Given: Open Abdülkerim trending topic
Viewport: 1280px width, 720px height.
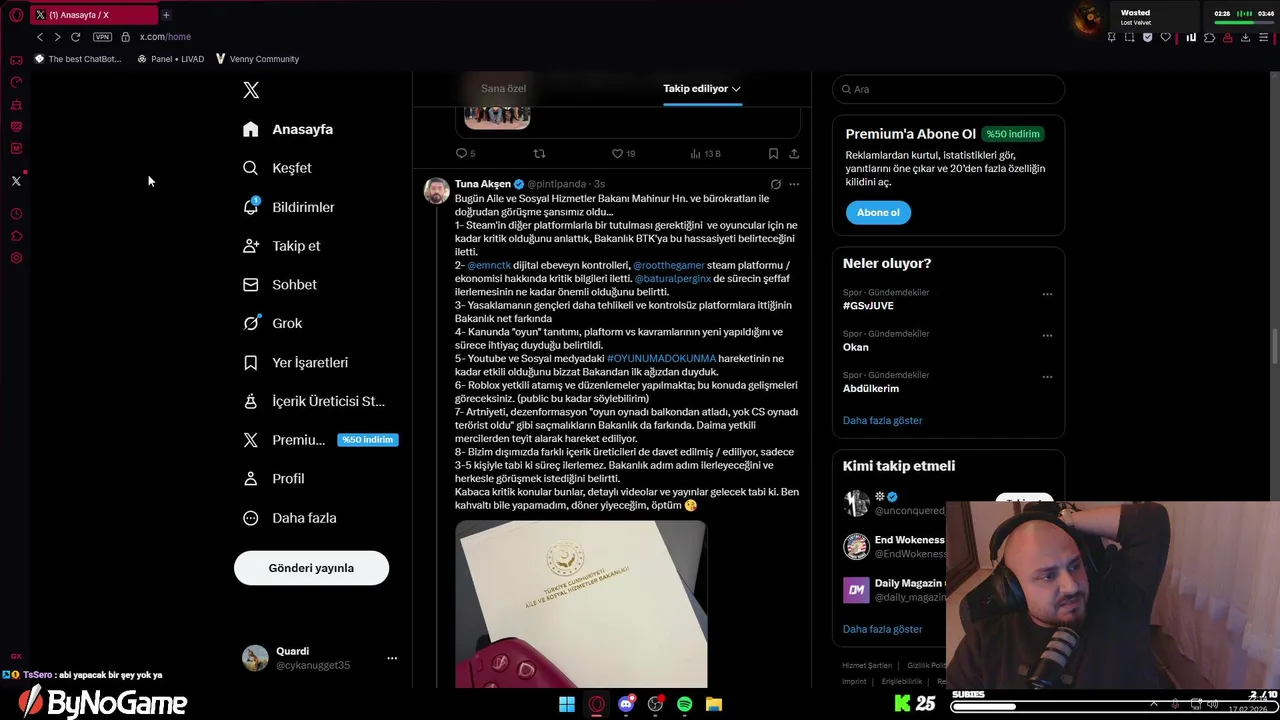Looking at the screenshot, I should 871,388.
